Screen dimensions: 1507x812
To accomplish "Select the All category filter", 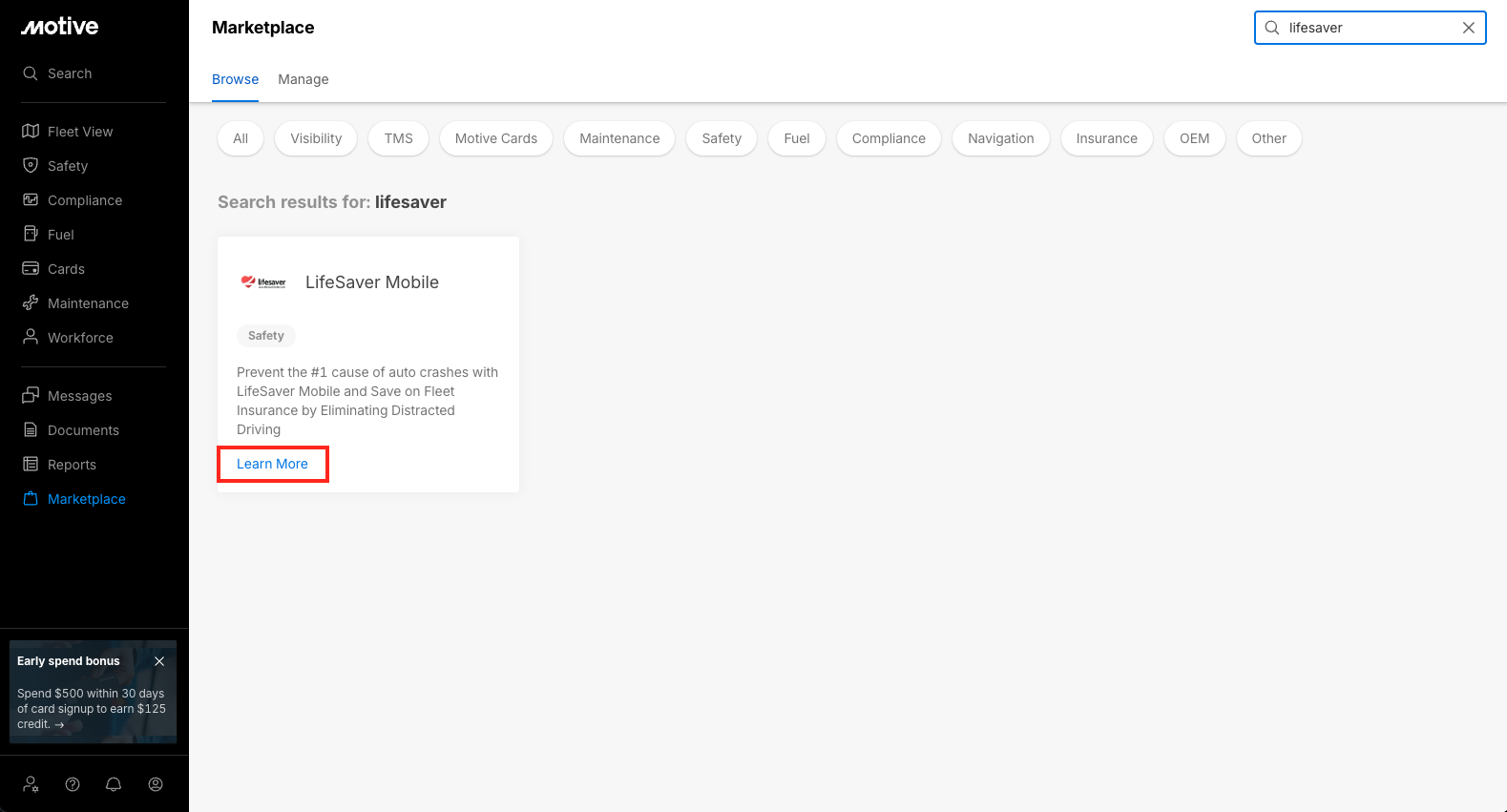I will click(241, 138).
